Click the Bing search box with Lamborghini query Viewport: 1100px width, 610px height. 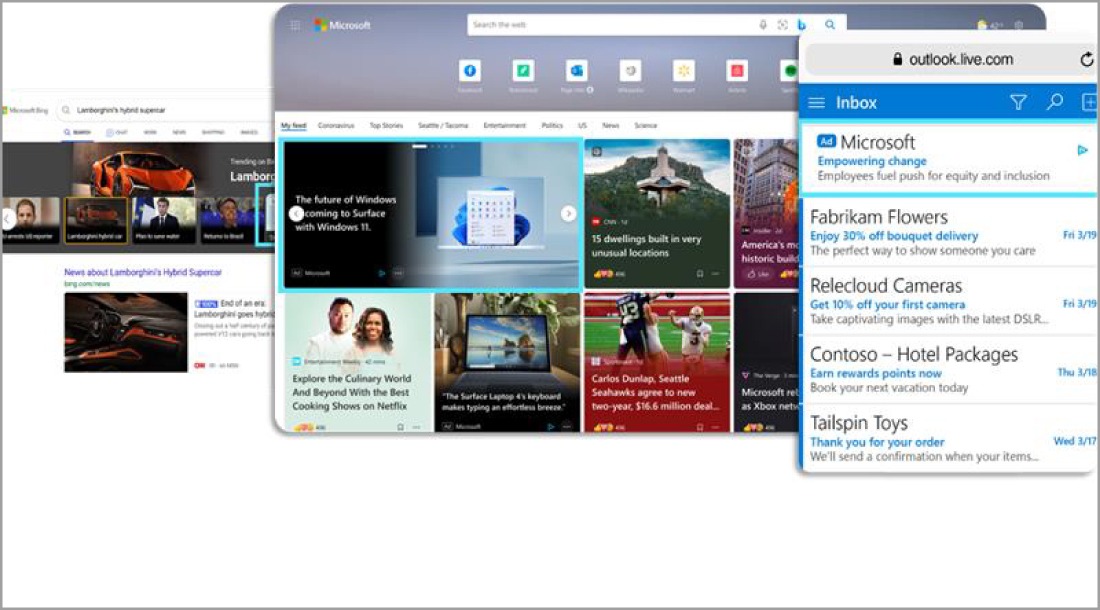[168, 110]
